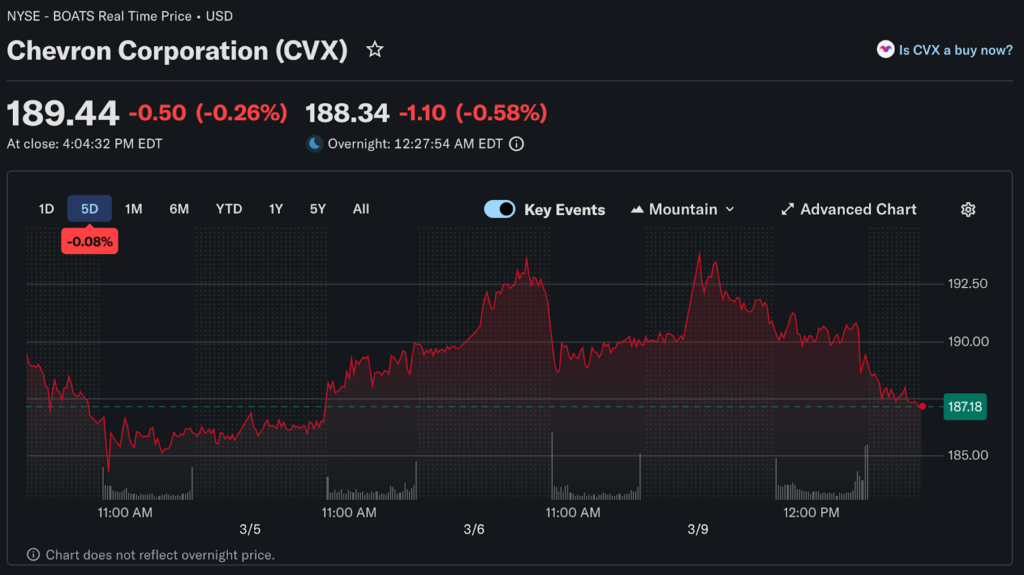Switch chart to 5Y range
The width and height of the screenshot is (1024, 575).
tap(318, 209)
